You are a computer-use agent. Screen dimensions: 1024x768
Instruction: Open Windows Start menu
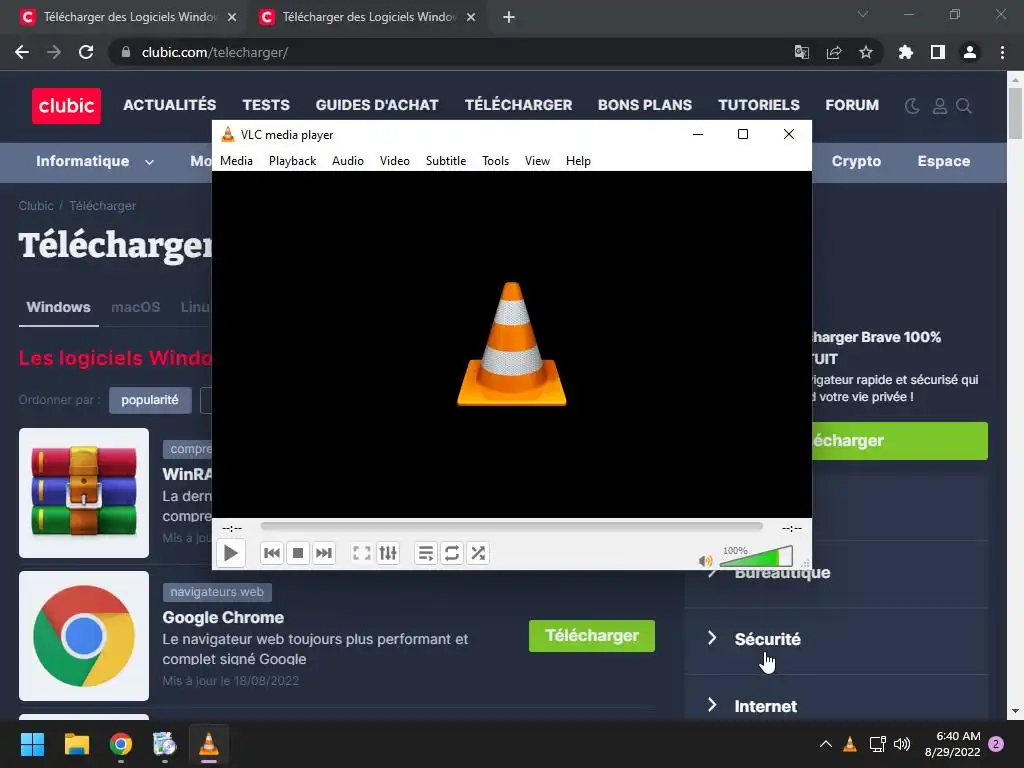(32, 744)
